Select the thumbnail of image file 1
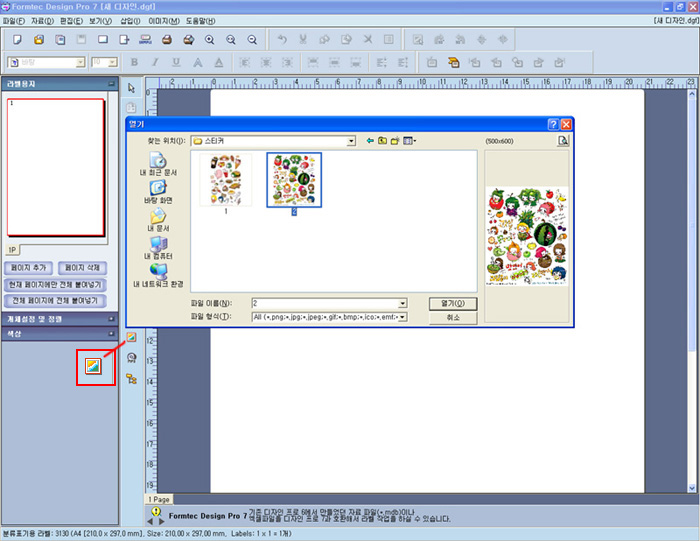Image resolution: width=700 pixels, height=541 pixels. [x=226, y=180]
